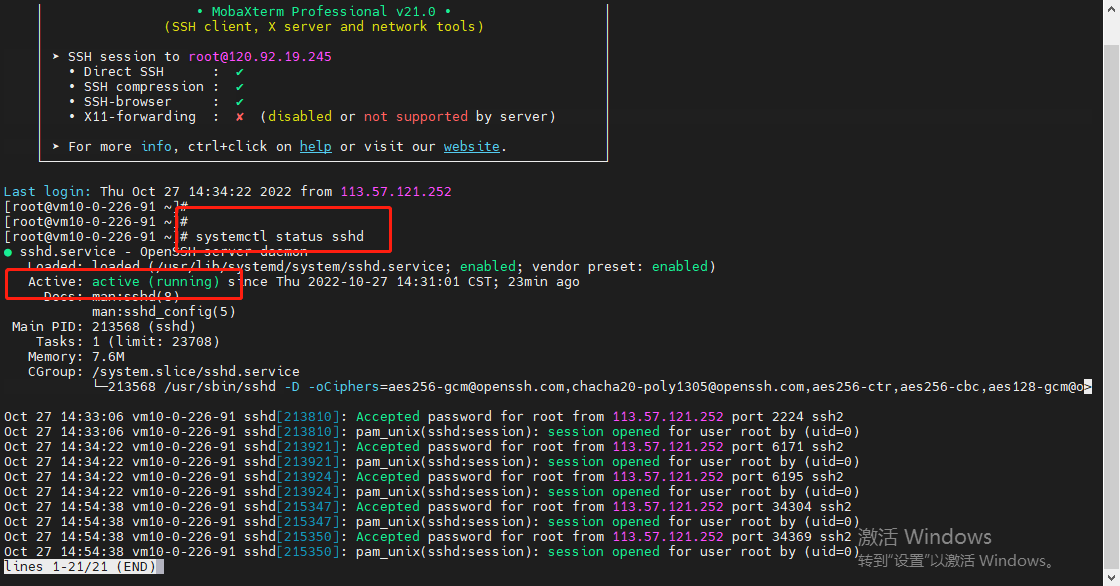Click the CGroup /system.slice/sshd.service path

tap(196, 372)
